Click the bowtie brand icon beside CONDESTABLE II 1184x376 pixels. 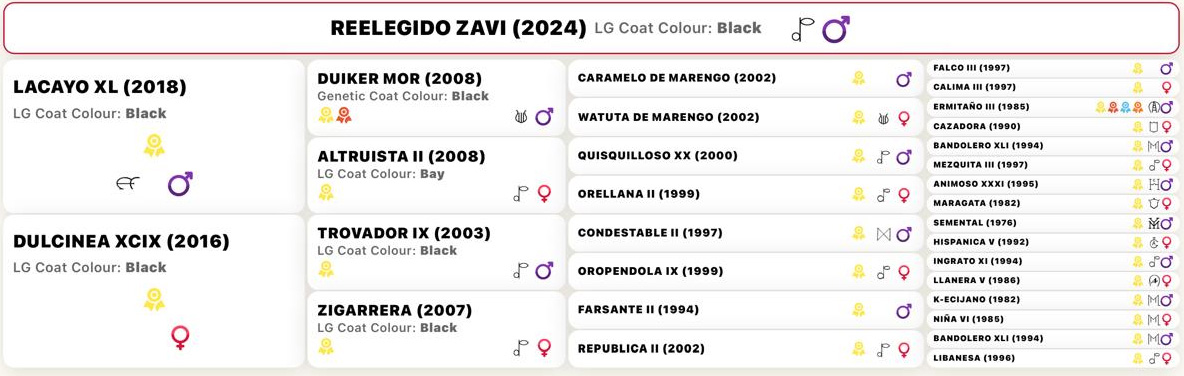pos(883,234)
